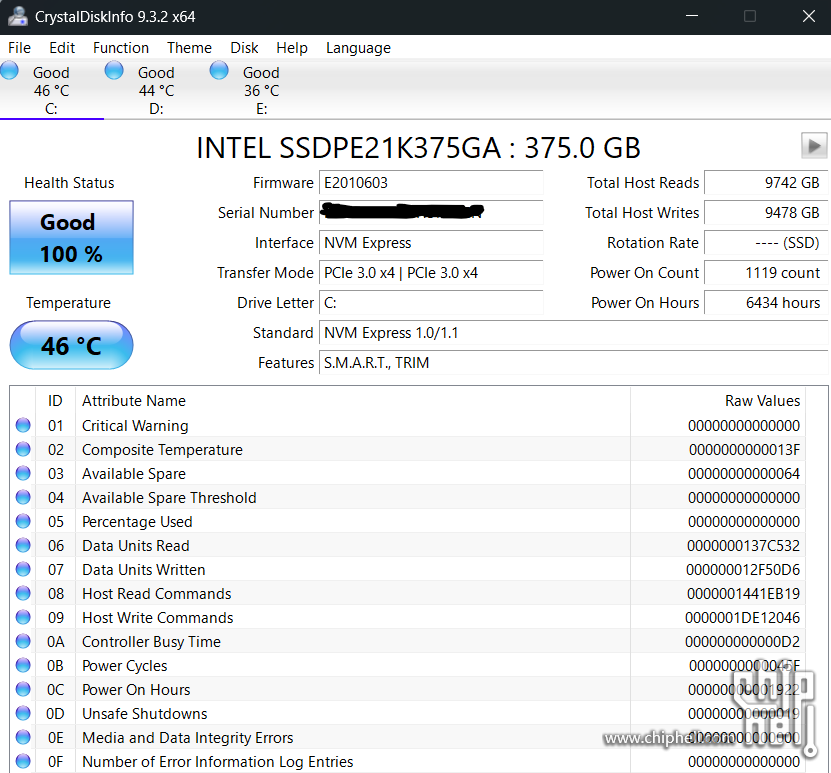The height and width of the screenshot is (773, 831).
Task: Click the Interface field NVM Express
Action: tap(431, 243)
